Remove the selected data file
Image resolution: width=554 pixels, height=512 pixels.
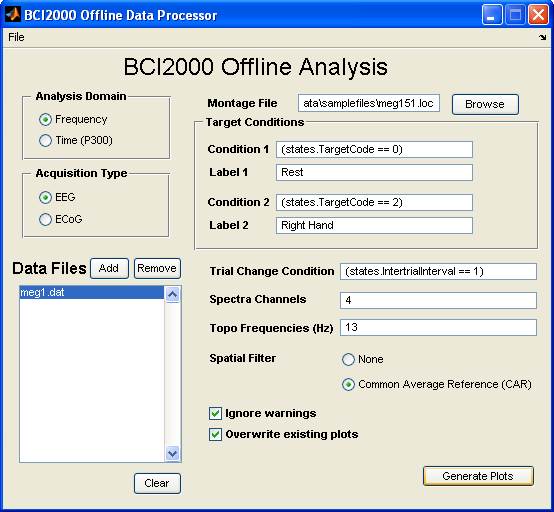click(157, 269)
